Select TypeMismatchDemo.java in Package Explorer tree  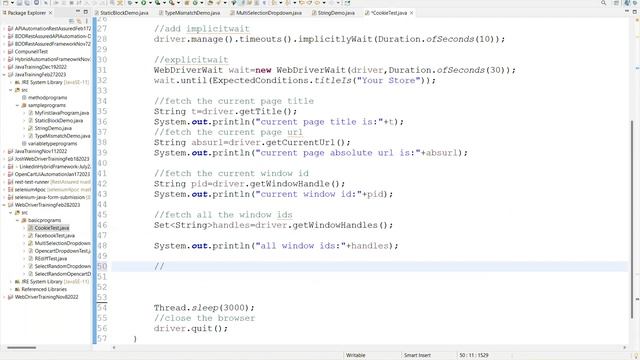[x=62, y=136]
